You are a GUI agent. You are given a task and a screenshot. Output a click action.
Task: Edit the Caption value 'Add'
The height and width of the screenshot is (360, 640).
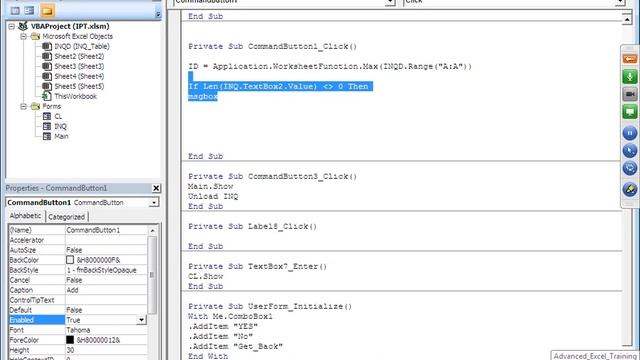click(x=106, y=290)
